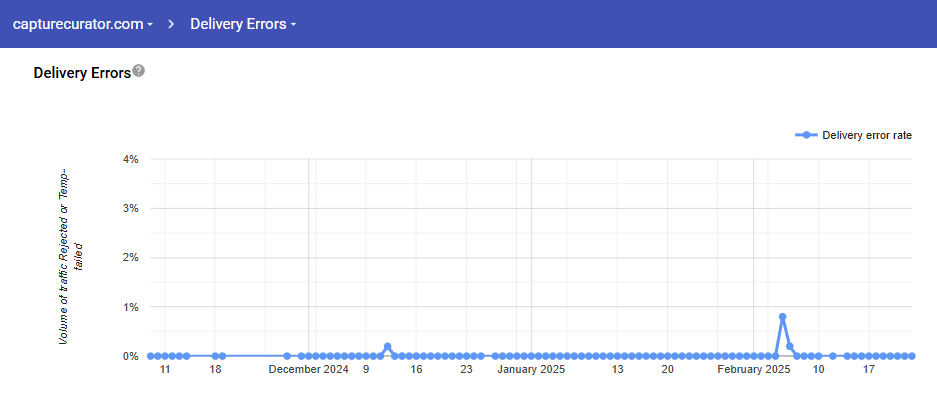937x400 pixels.
Task: Click the vertical axis title about Rejected traffic
Action: point(70,257)
